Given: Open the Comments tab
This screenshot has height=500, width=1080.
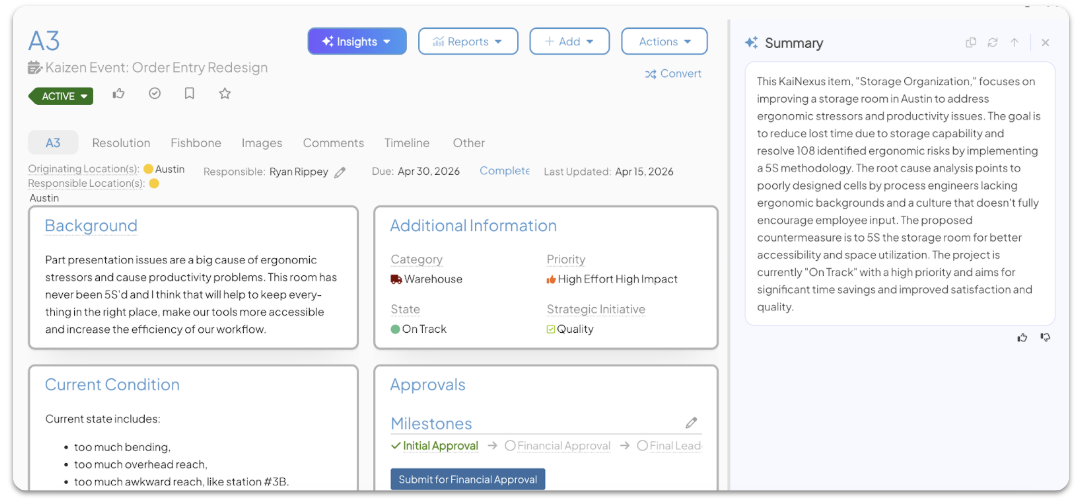Looking at the screenshot, I should 333,143.
